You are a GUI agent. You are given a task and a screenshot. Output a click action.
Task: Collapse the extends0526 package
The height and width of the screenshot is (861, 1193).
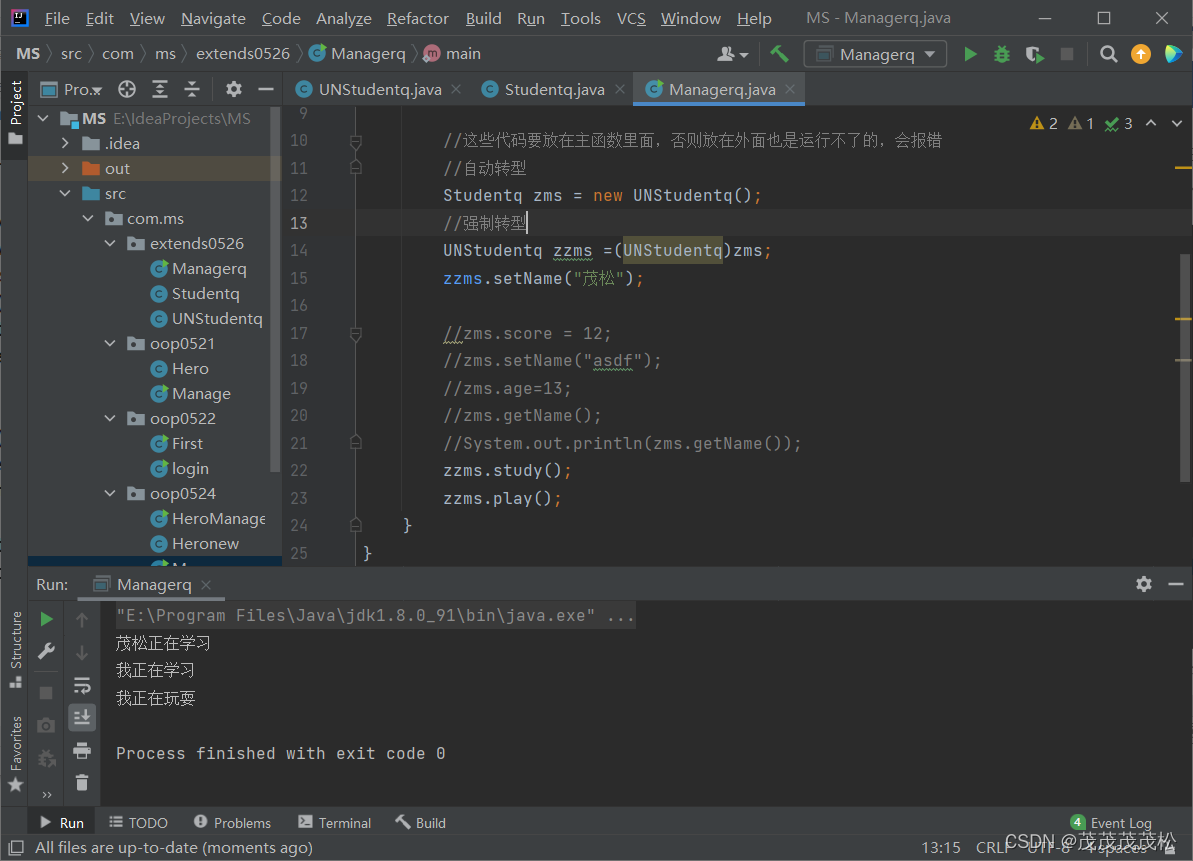pos(110,243)
